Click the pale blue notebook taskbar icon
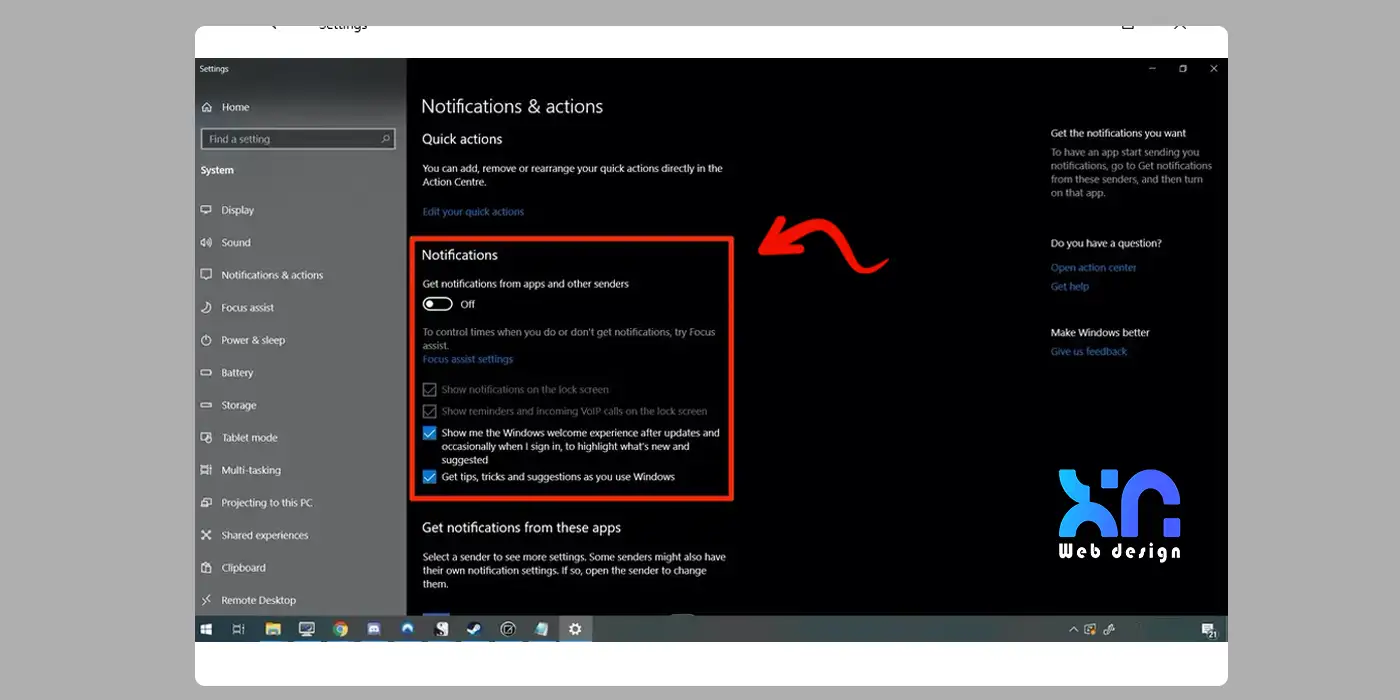1400x700 pixels. (x=541, y=629)
